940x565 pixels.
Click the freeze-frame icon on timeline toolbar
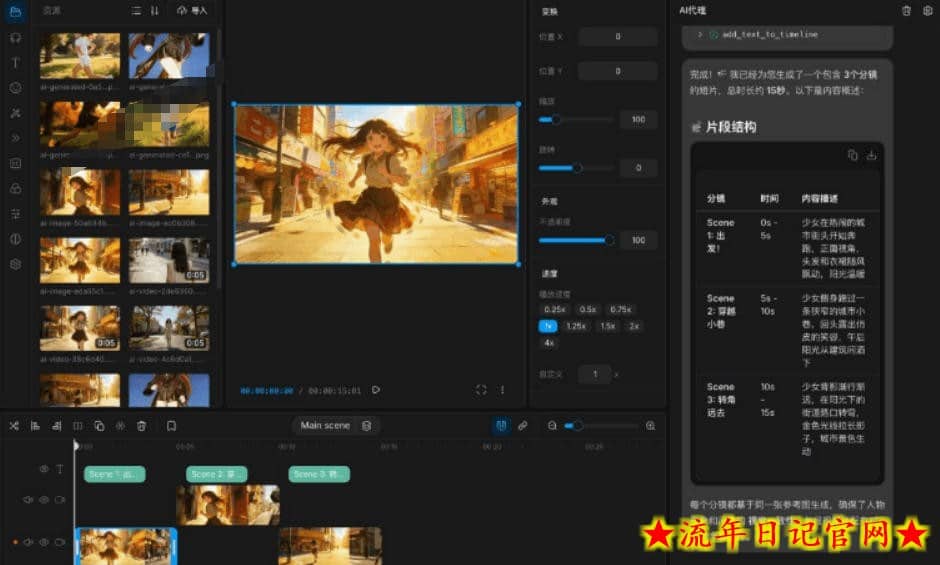[x=120, y=426]
